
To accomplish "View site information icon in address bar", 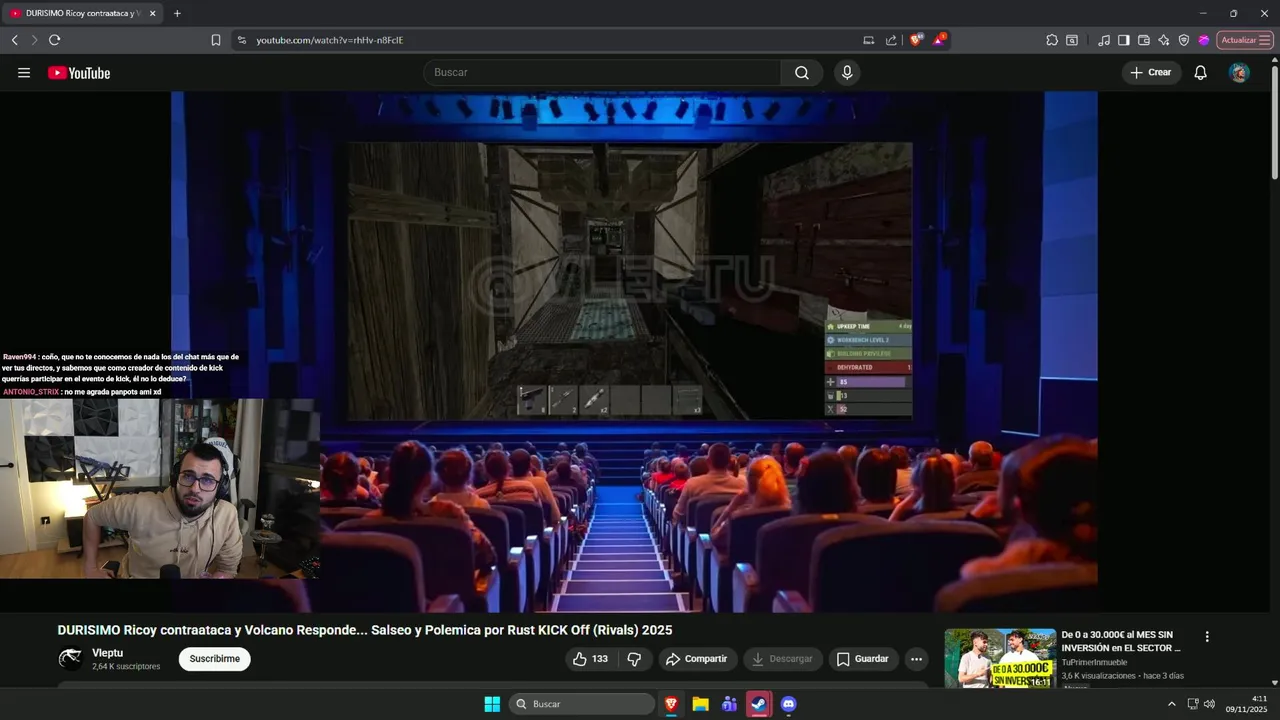I will [x=241, y=40].
